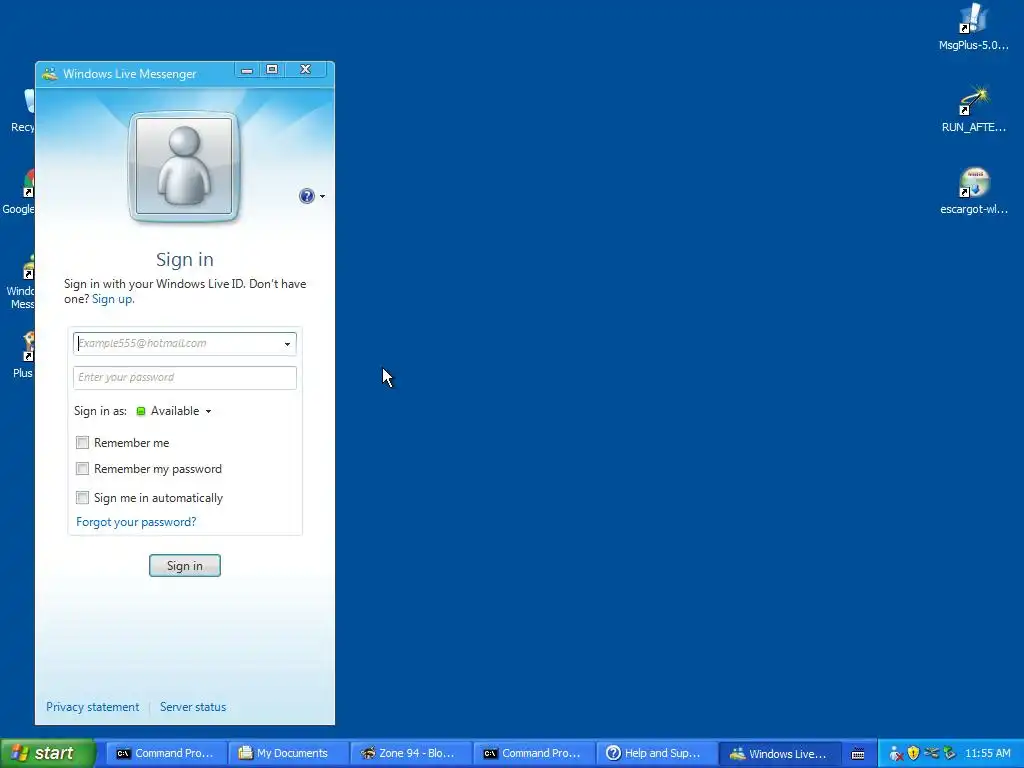
Task: Click the Messenger signed-out tray icon
Action: point(896,754)
